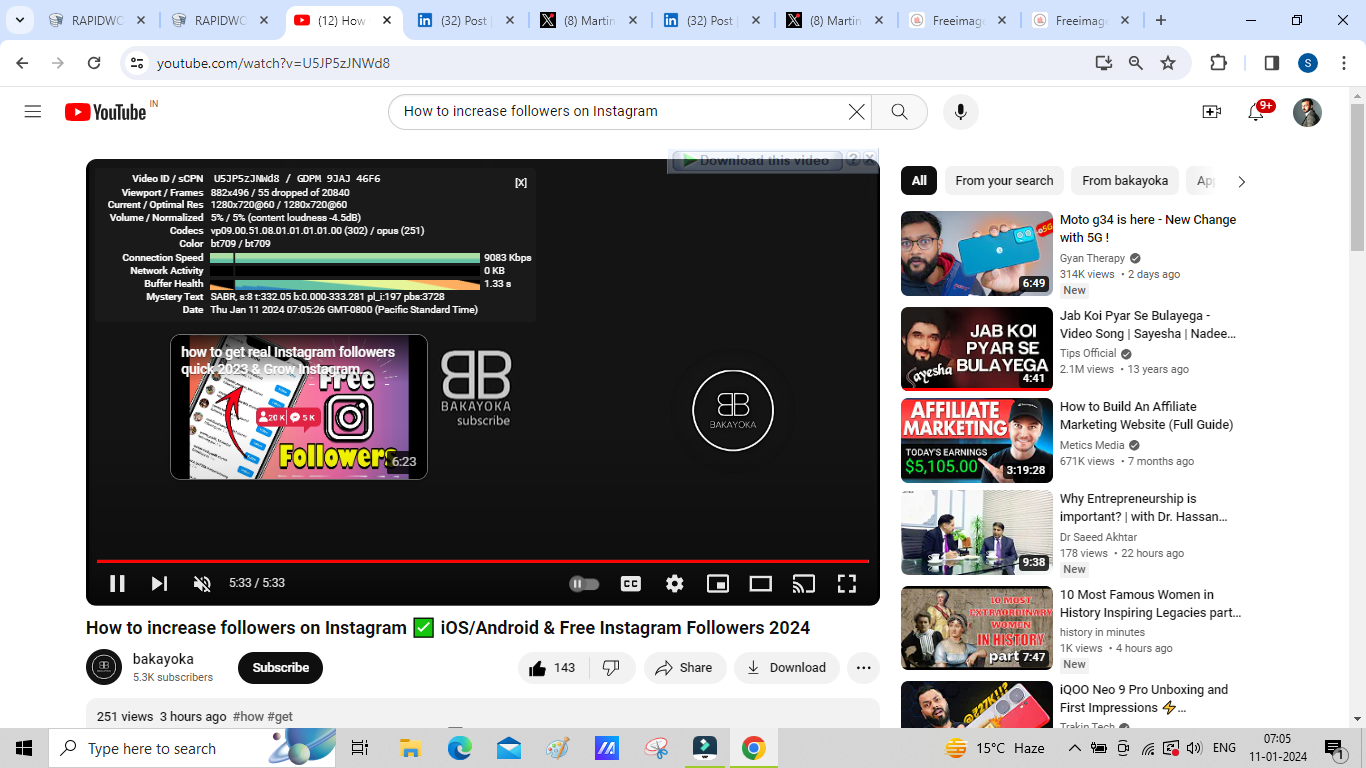Click the Download this video overlay button
This screenshot has height=768, width=1366.
(758, 160)
